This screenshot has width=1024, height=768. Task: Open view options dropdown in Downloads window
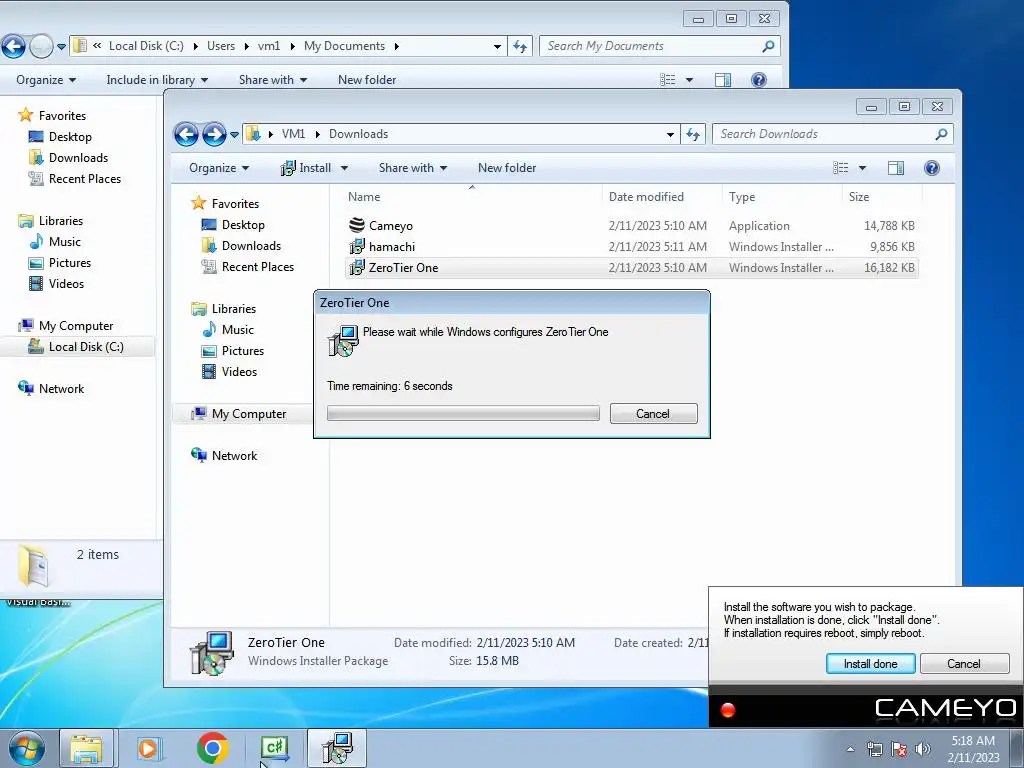pos(862,168)
